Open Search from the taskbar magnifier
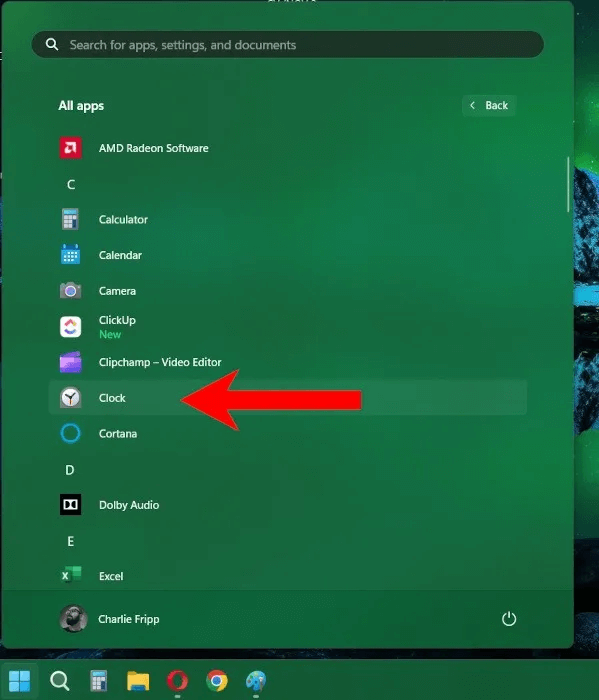The width and height of the screenshot is (599, 700). pyautogui.click(x=59, y=681)
